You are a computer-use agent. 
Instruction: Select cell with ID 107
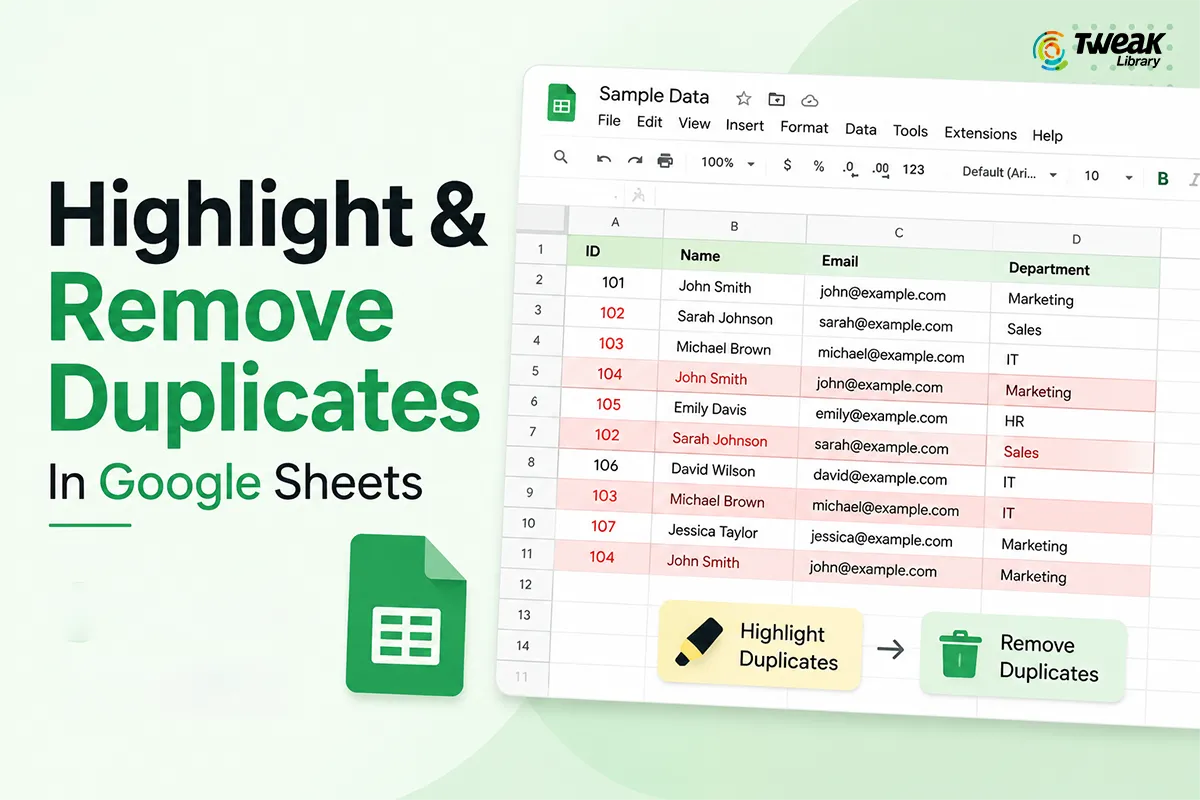[603, 526]
